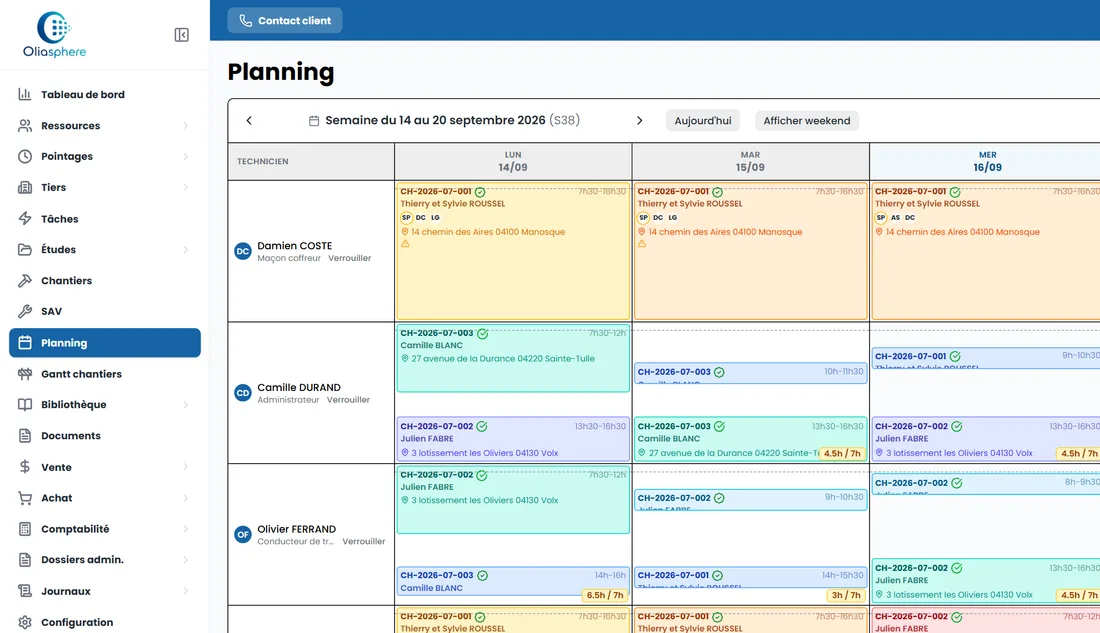This screenshot has width=1100, height=633.
Task: Click the Études folder icon
Action: click(25, 249)
